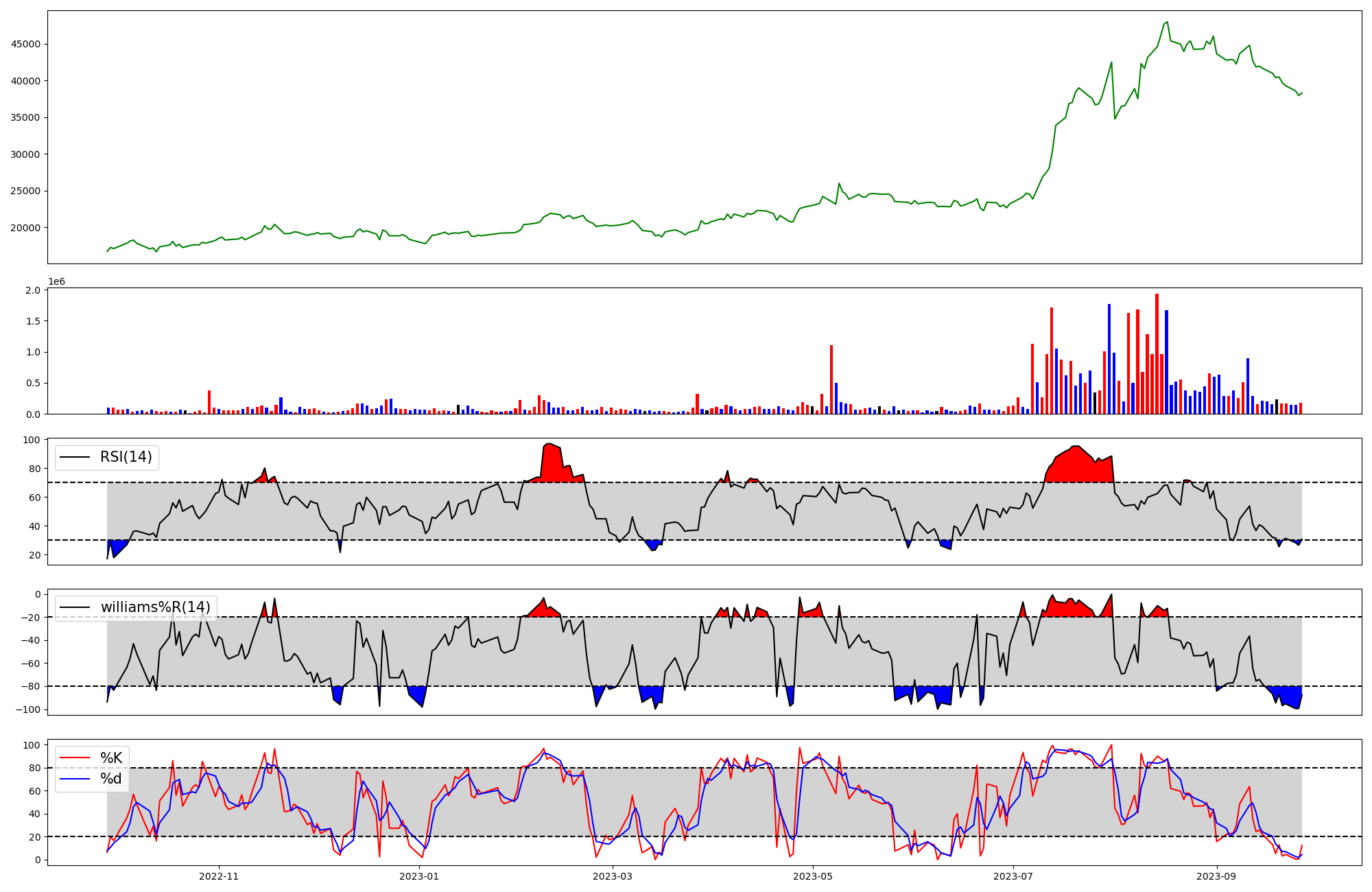The width and height of the screenshot is (1372, 892).
Task: Click the large red RSI overbought area in July 2023
Action: pos(1077,467)
